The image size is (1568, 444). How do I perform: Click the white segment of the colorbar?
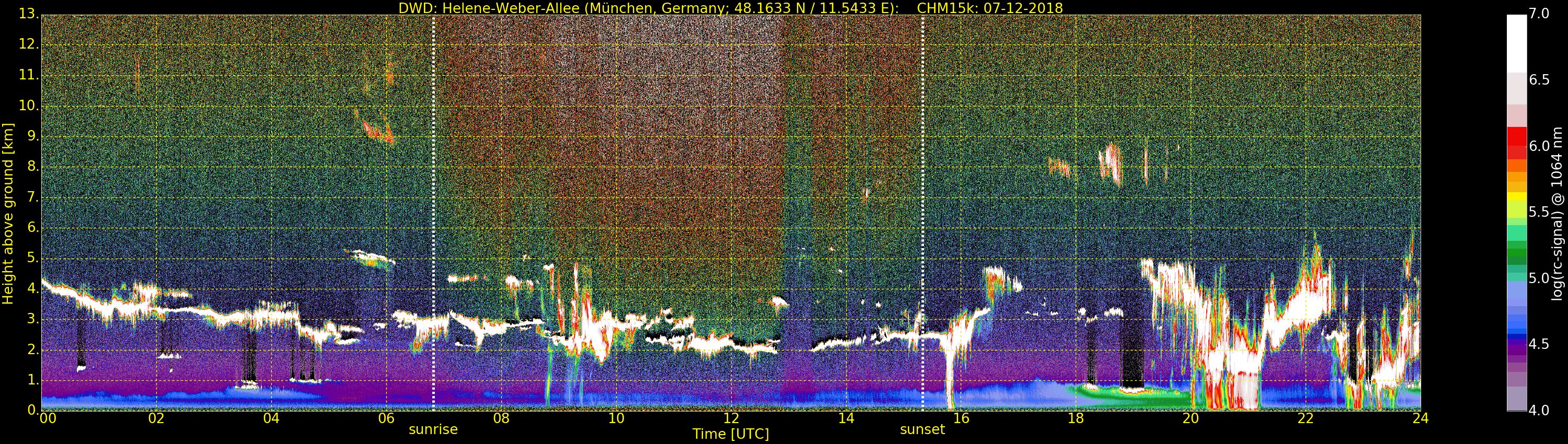[1516, 44]
